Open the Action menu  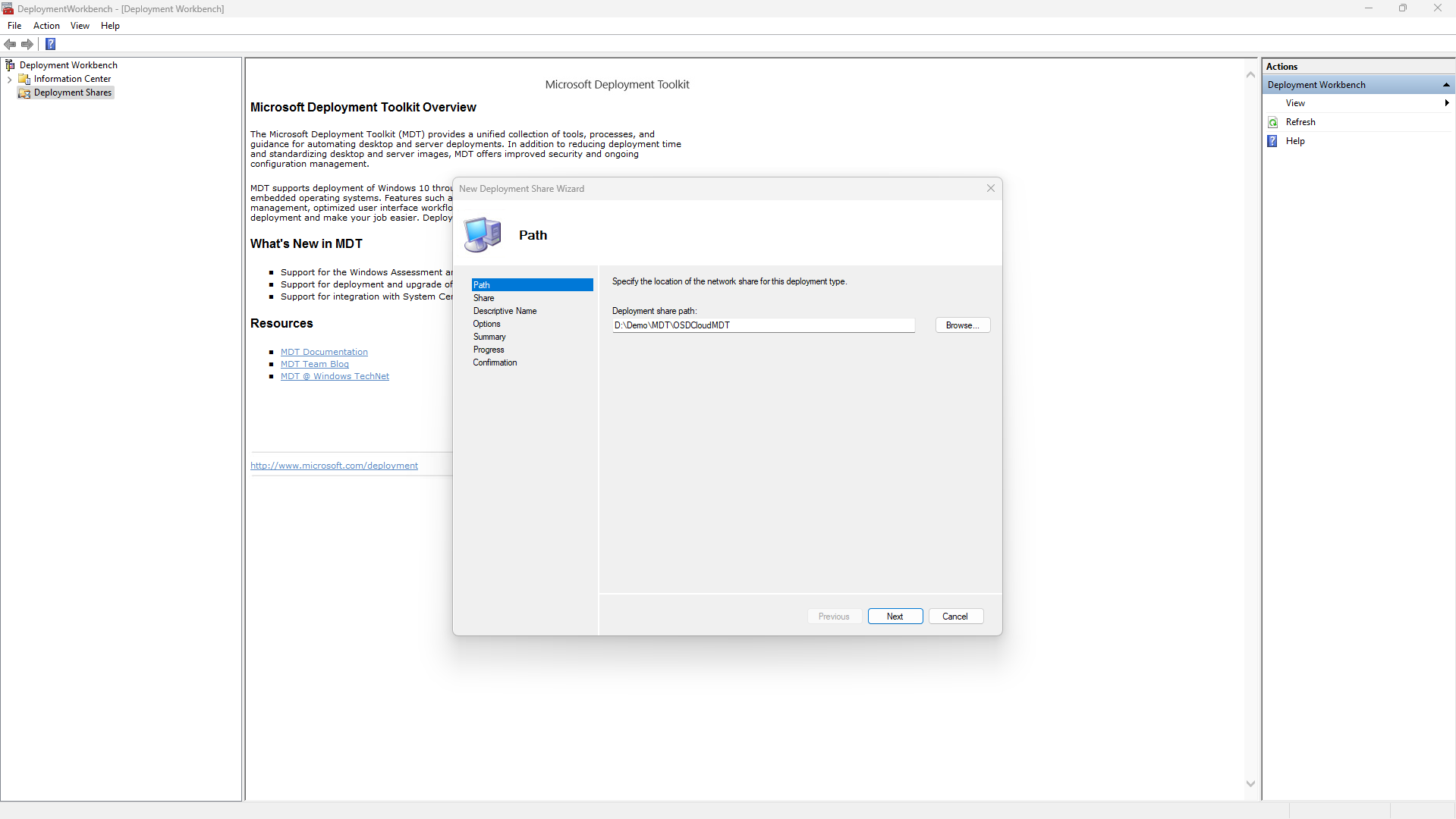pyautogui.click(x=46, y=26)
